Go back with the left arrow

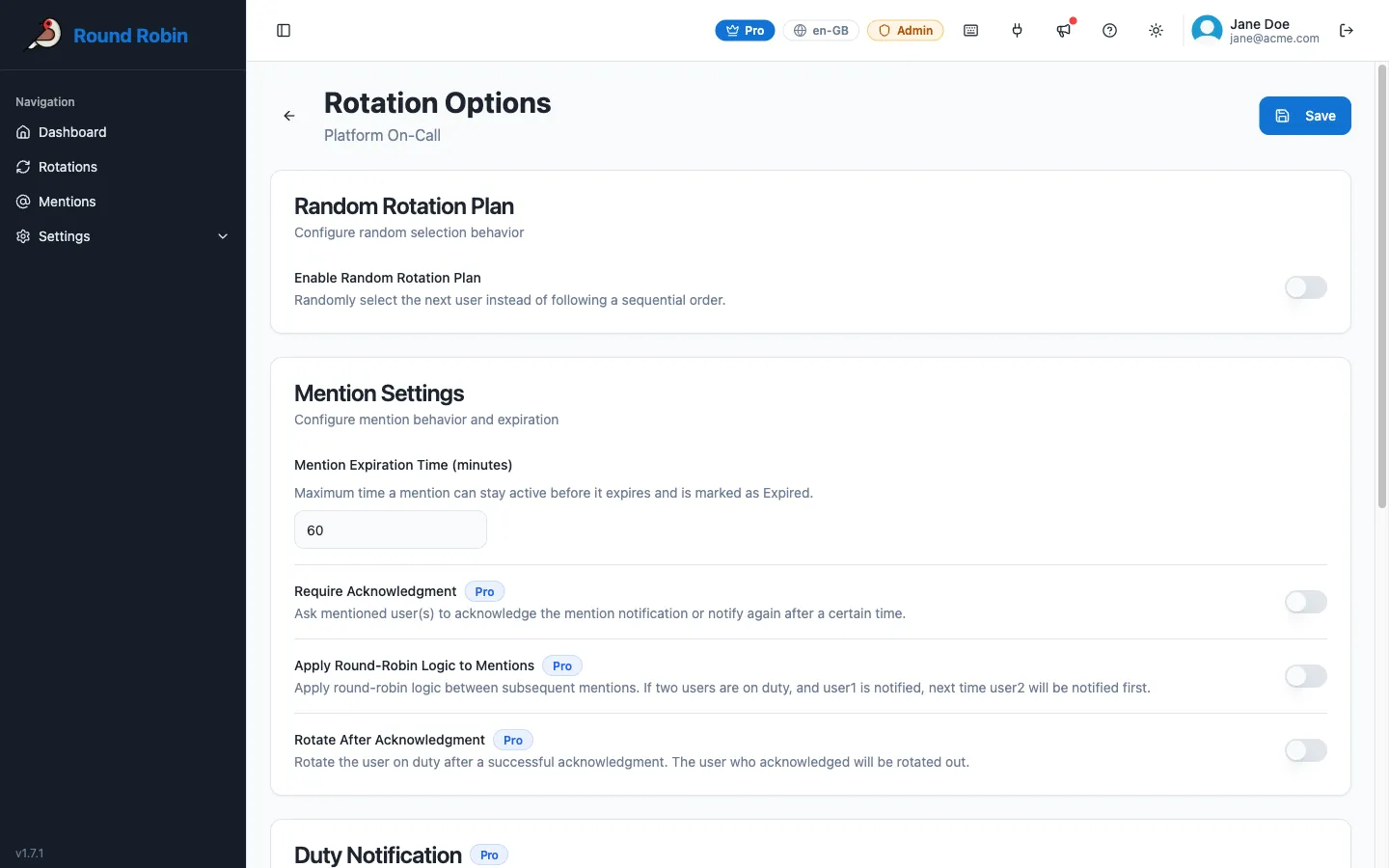pos(289,116)
